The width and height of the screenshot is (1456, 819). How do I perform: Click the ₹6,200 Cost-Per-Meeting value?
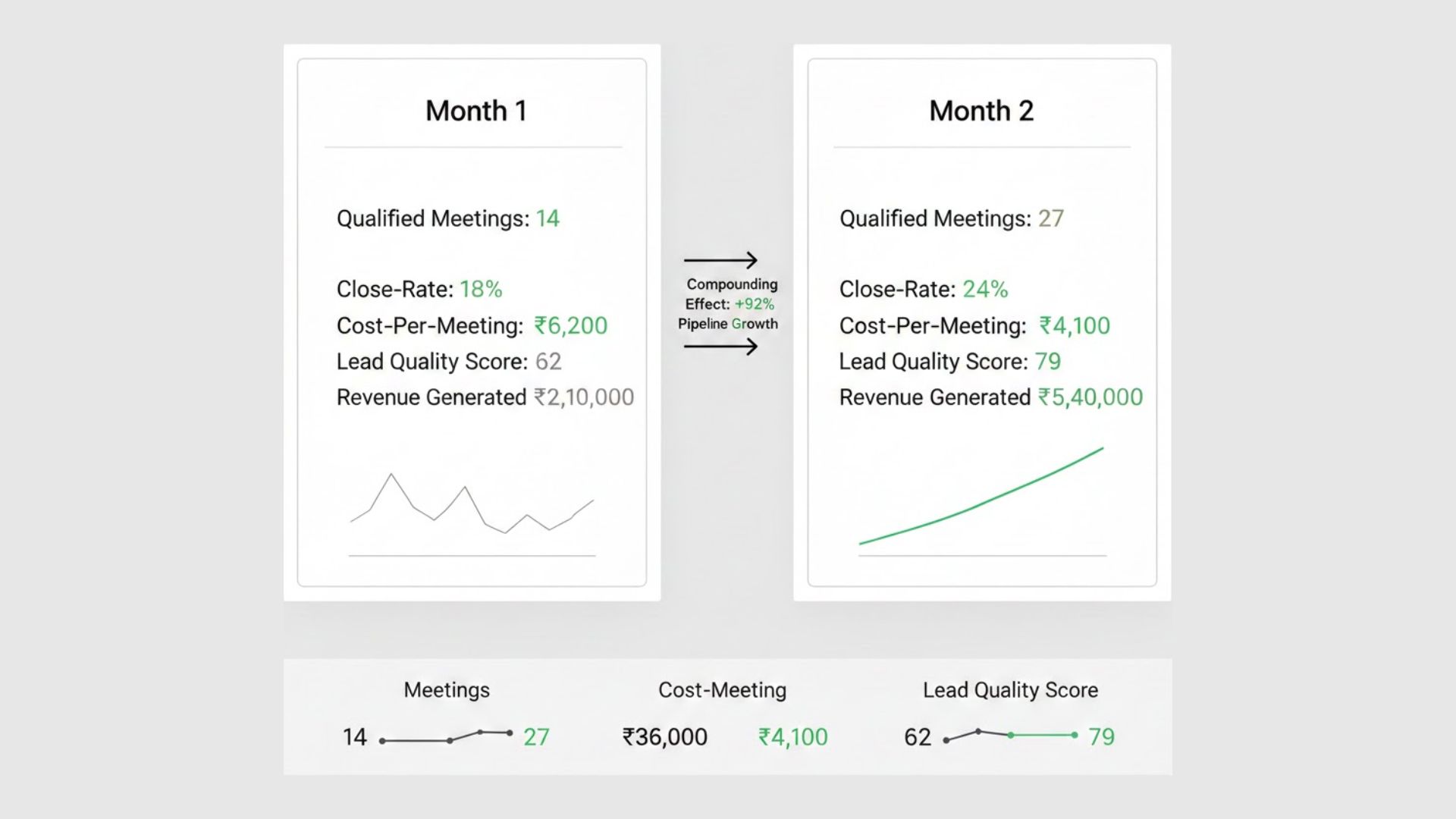[570, 325]
